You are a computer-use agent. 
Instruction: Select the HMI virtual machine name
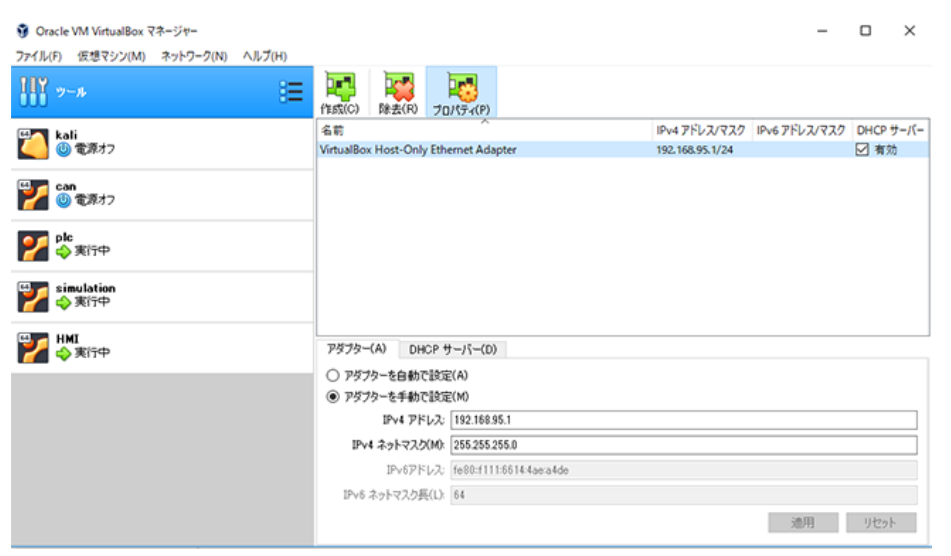pos(67,339)
